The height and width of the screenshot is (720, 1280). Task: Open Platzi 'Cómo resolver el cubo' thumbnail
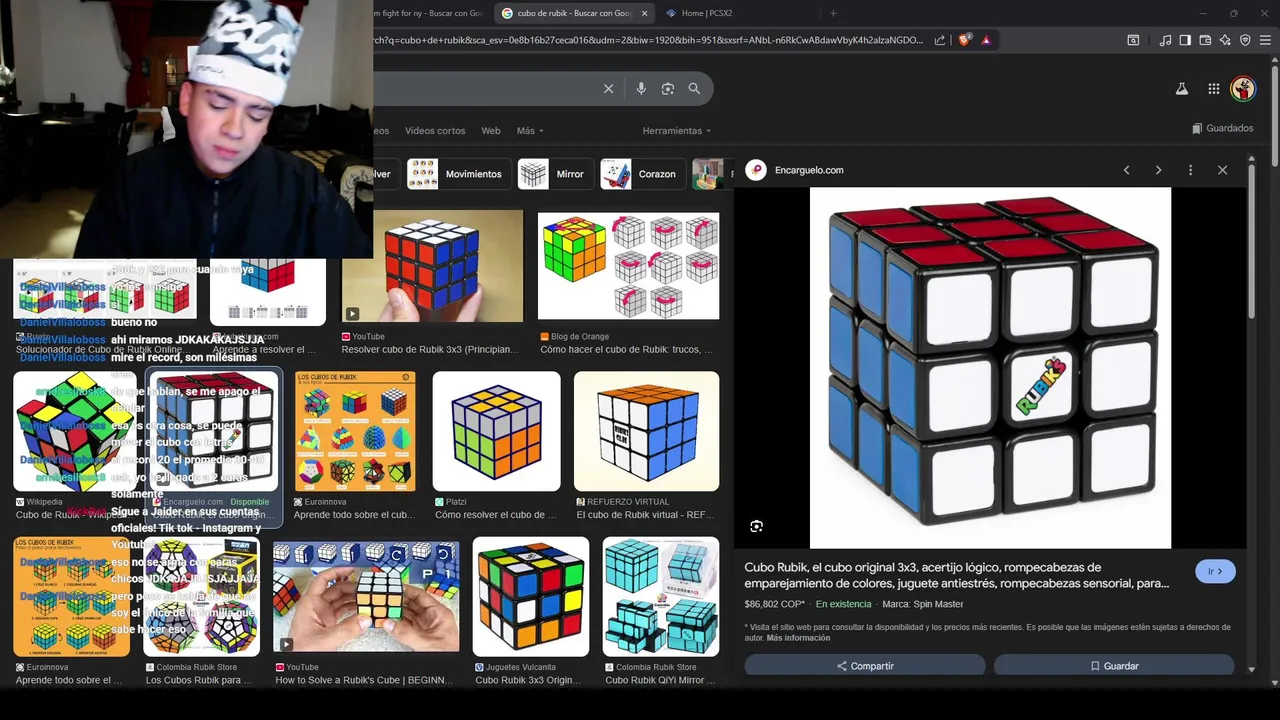(x=496, y=431)
